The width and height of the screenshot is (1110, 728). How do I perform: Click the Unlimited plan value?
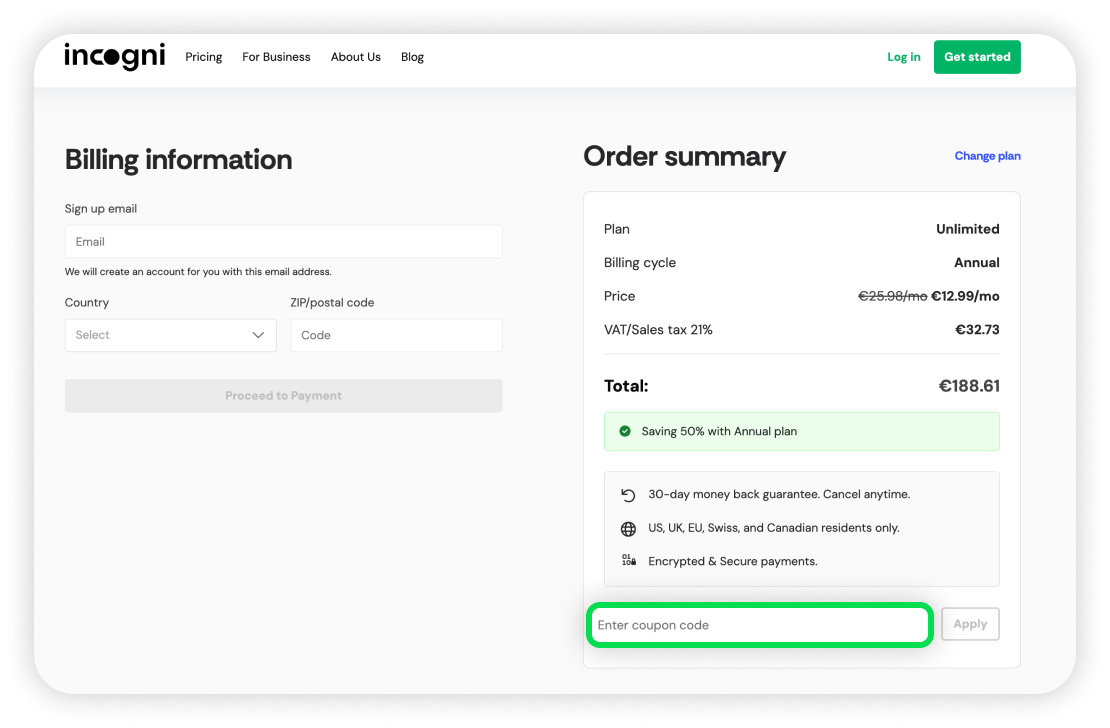point(968,229)
